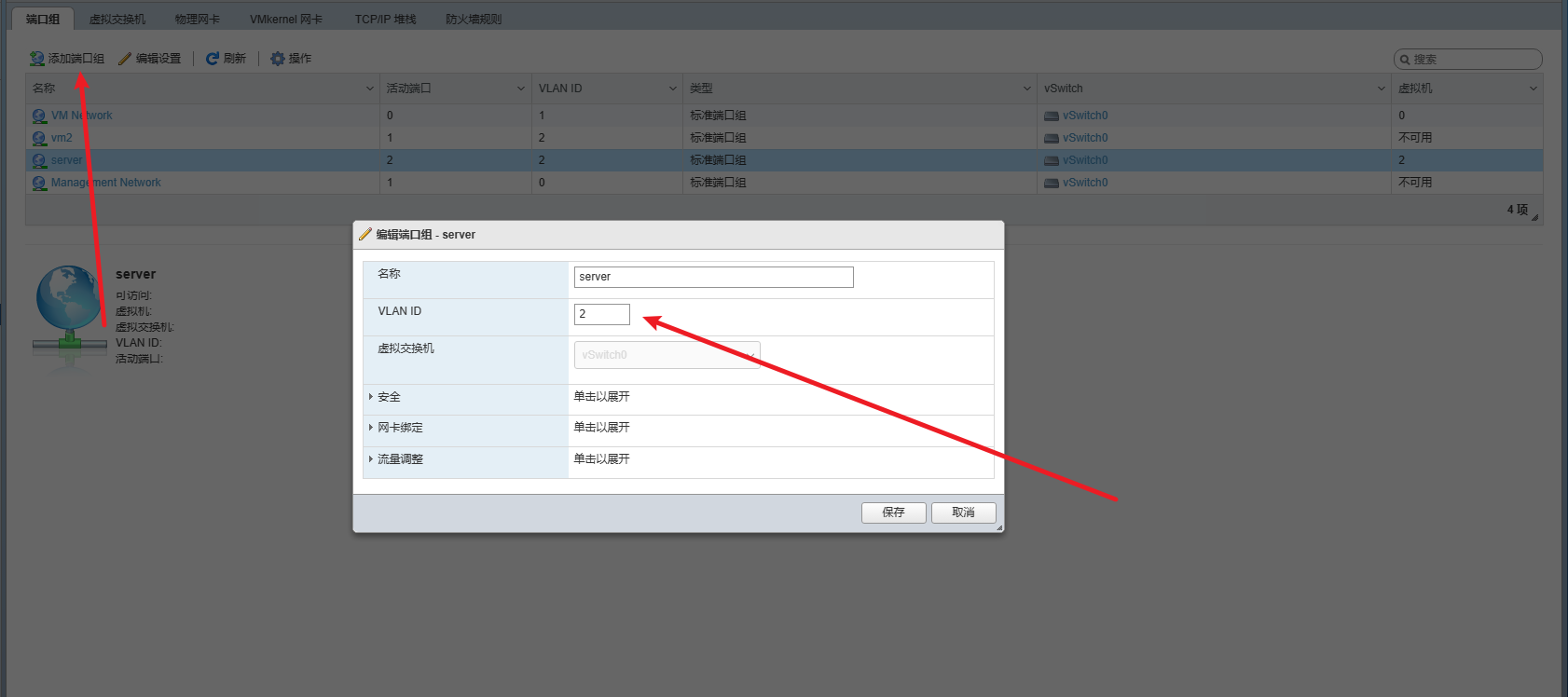
Task: Expand the 网卡绑定 NIC teaming section
Action: pos(371,428)
